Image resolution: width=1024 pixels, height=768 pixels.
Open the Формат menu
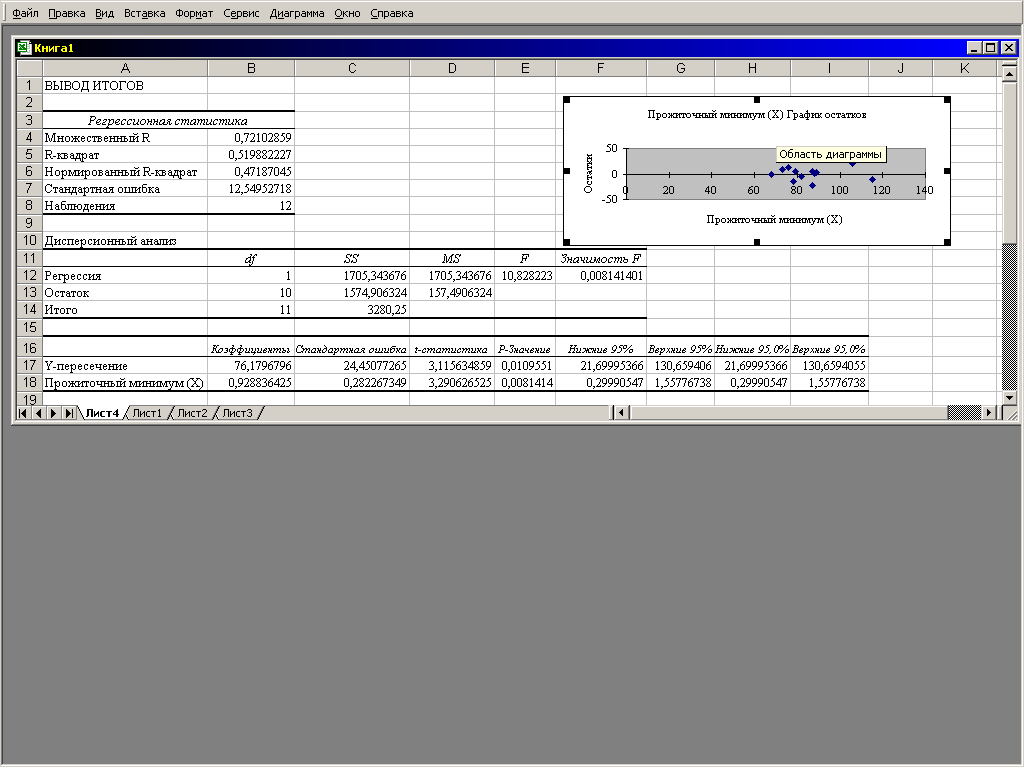194,13
